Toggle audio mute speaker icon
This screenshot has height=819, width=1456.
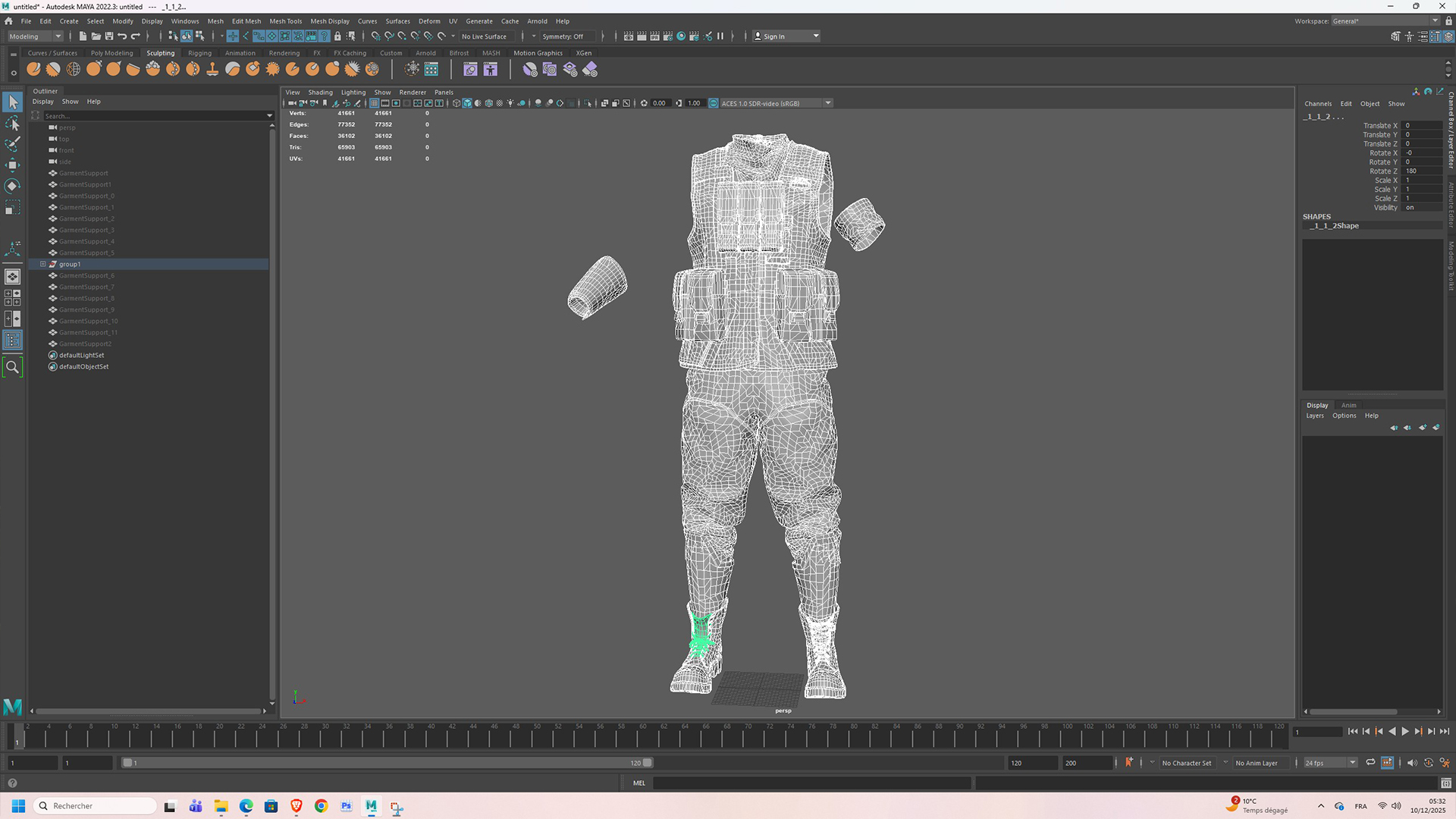[x=1411, y=763]
